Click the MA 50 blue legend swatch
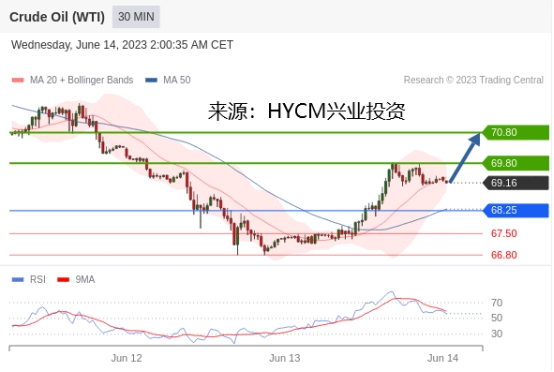 (x=151, y=80)
